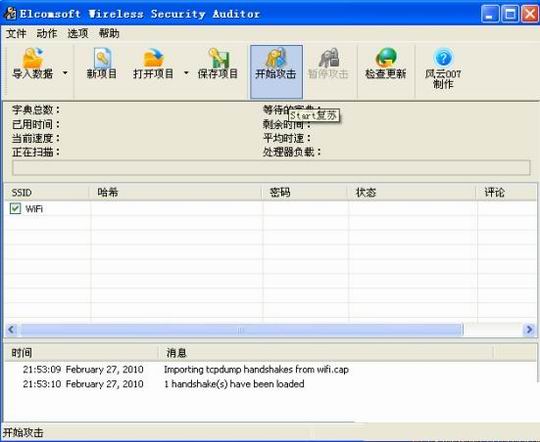The image size is (540, 442).
Task: Open the 动作 menu
Action: [47, 33]
